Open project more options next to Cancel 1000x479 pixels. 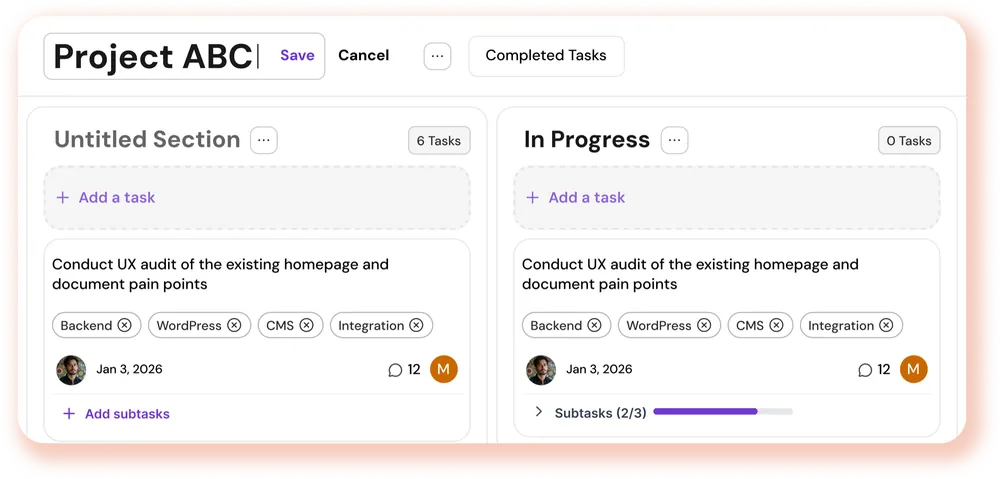click(438, 56)
